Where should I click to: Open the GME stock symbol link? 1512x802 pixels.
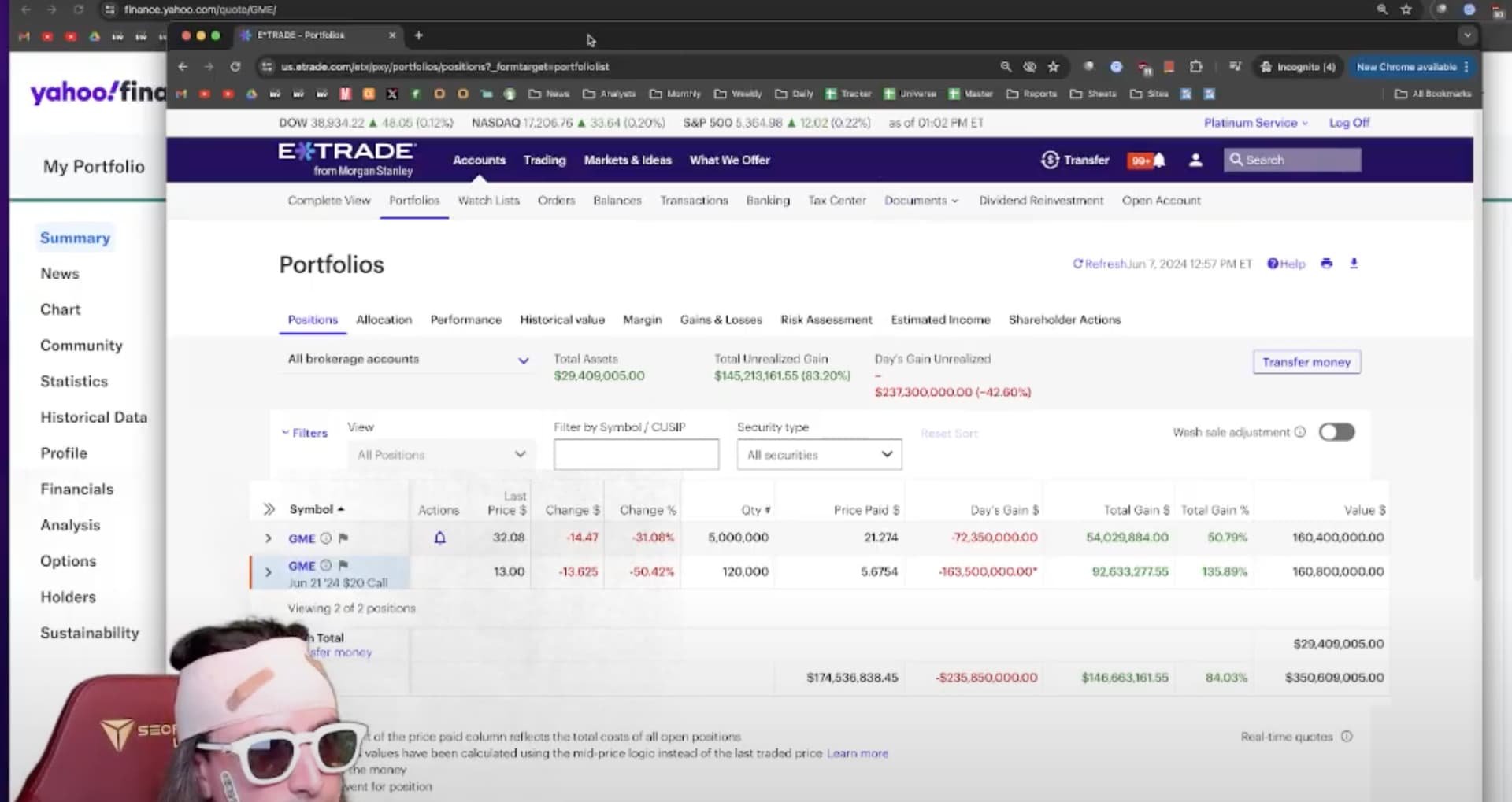pos(302,538)
